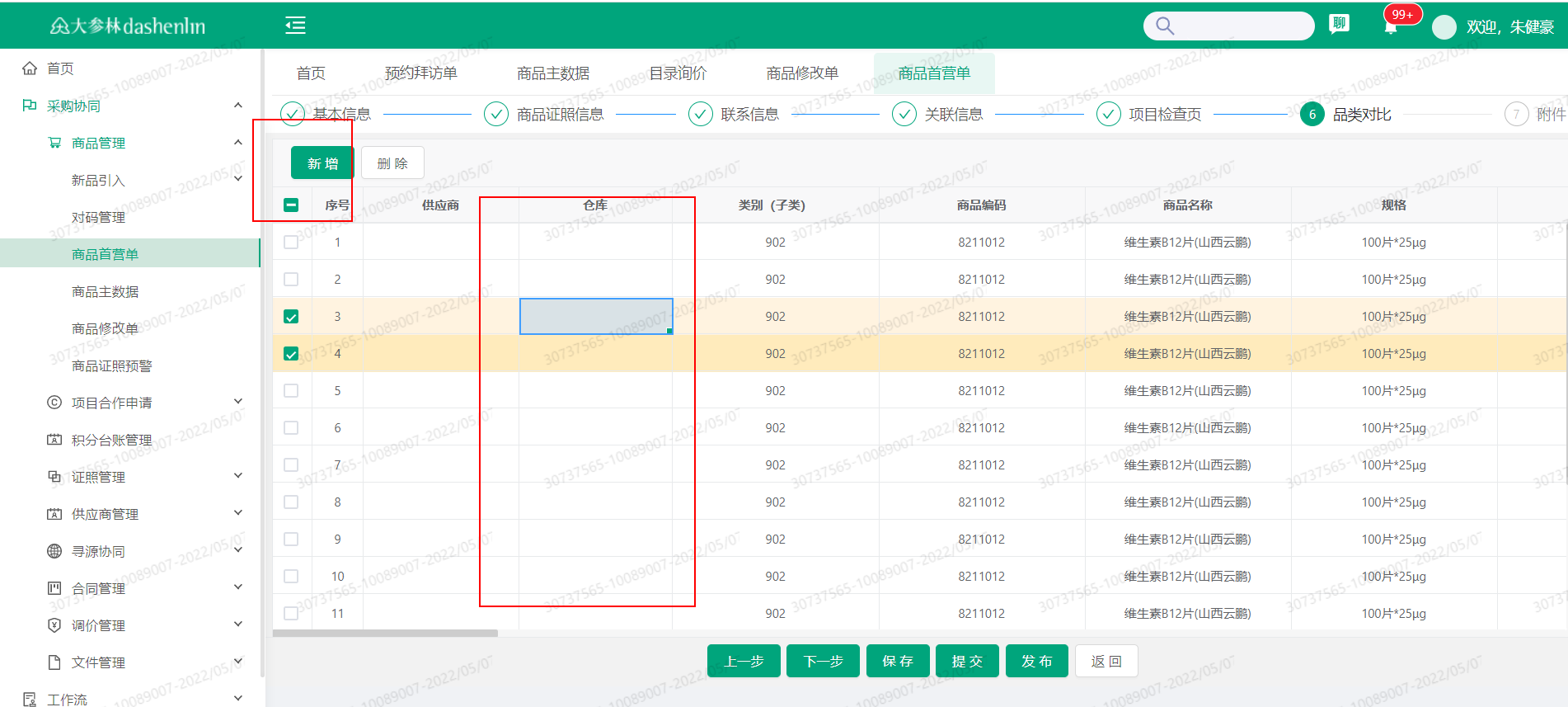Click the 新增 button
The image size is (1568, 707).
pyautogui.click(x=322, y=163)
